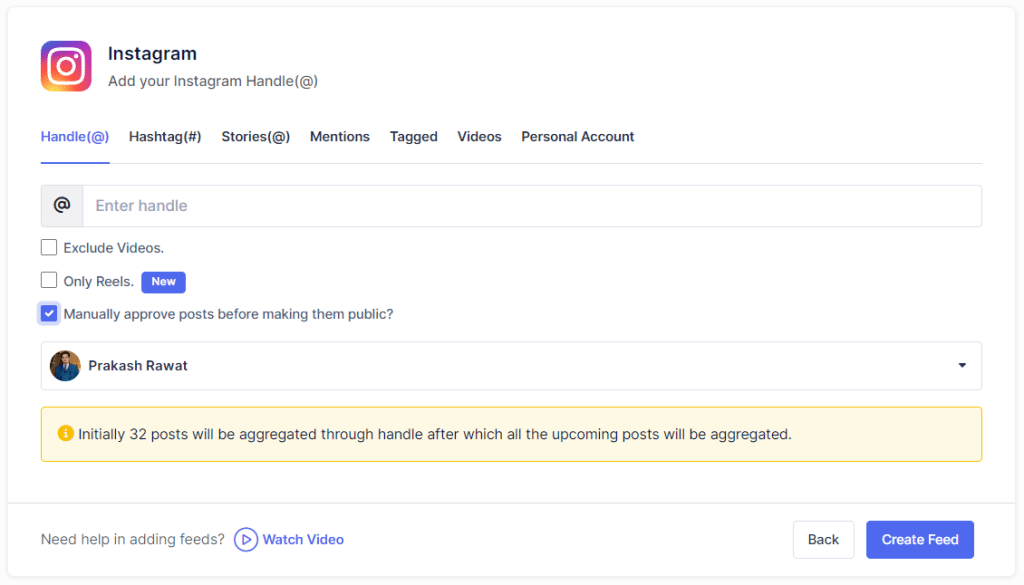The width and height of the screenshot is (1024, 585).
Task: Go to the Tagged tab
Action: pyautogui.click(x=414, y=137)
